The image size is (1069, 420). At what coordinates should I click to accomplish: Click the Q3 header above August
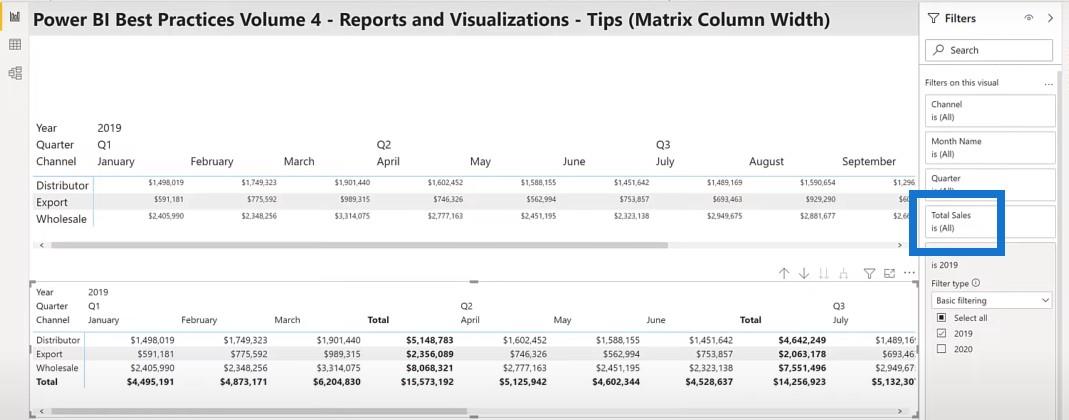coord(663,145)
